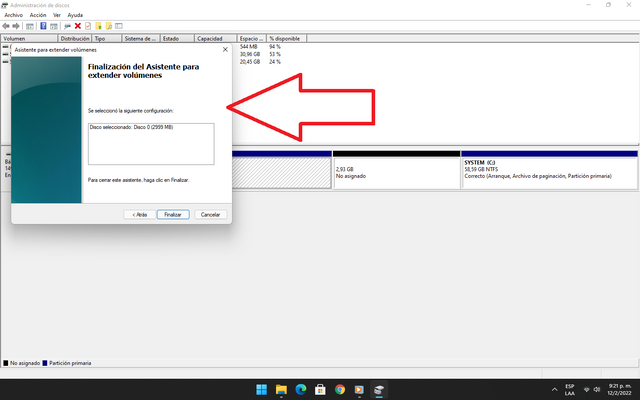Open the Wi-Fi network tray icon
This screenshot has width=640, height=400.
[587, 390]
